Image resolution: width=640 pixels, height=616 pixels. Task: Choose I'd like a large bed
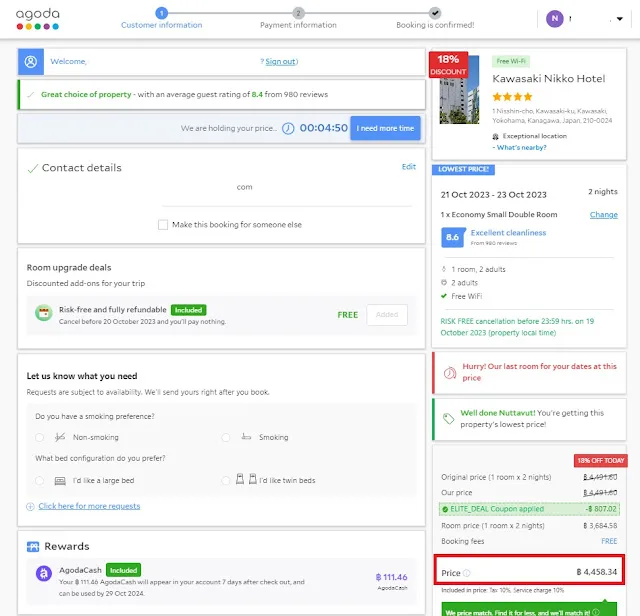coord(40,480)
